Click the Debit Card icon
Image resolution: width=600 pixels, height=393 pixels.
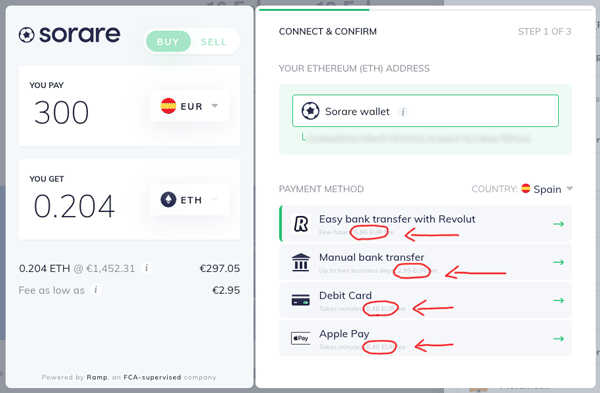point(301,300)
